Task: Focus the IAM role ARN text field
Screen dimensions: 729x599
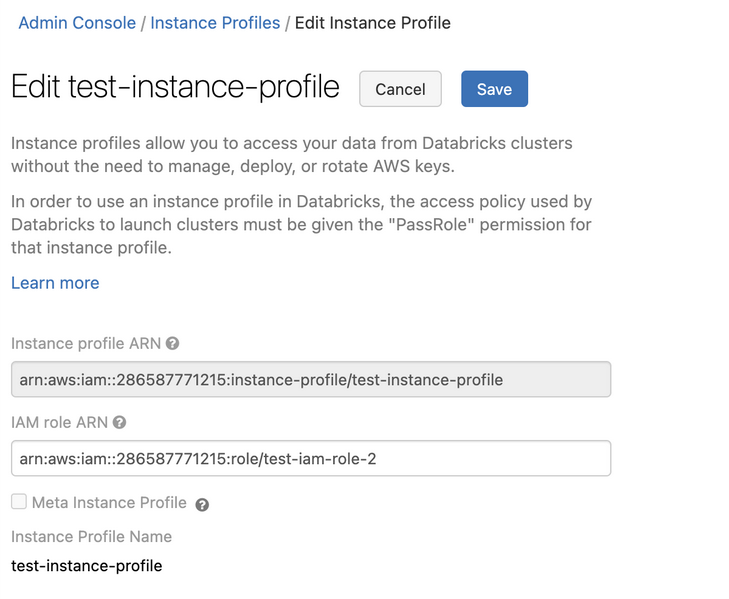Action: click(310, 459)
